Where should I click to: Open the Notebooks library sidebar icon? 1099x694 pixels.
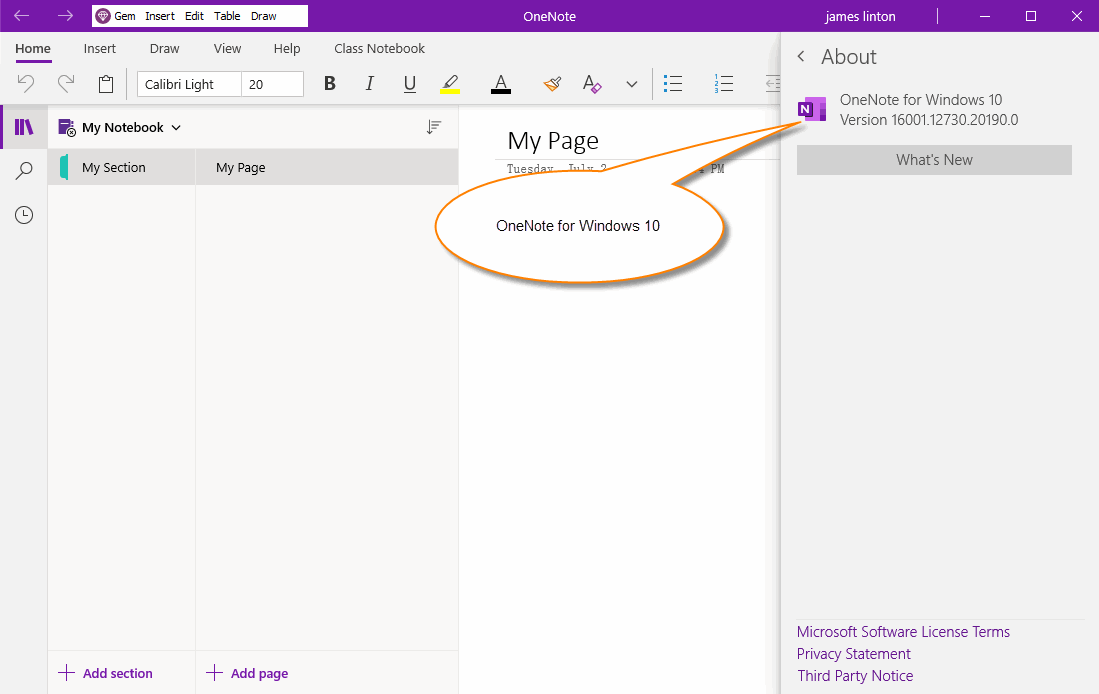tap(23, 127)
